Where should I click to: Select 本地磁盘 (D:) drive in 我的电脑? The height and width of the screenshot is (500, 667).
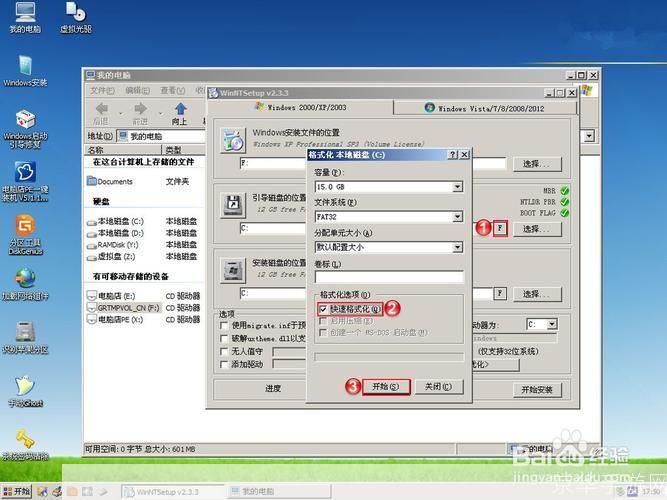pos(116,233)
